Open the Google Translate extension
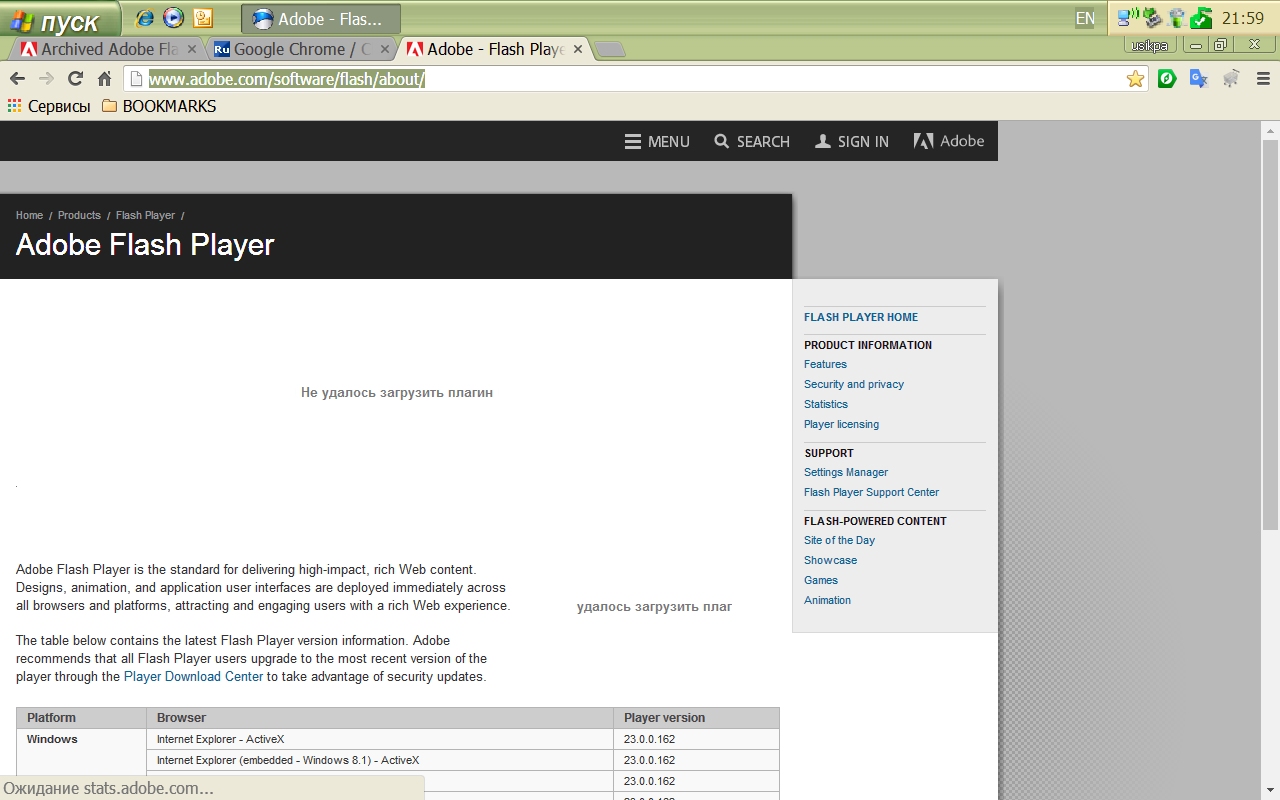1280x800 pixels. [1199, 78]
